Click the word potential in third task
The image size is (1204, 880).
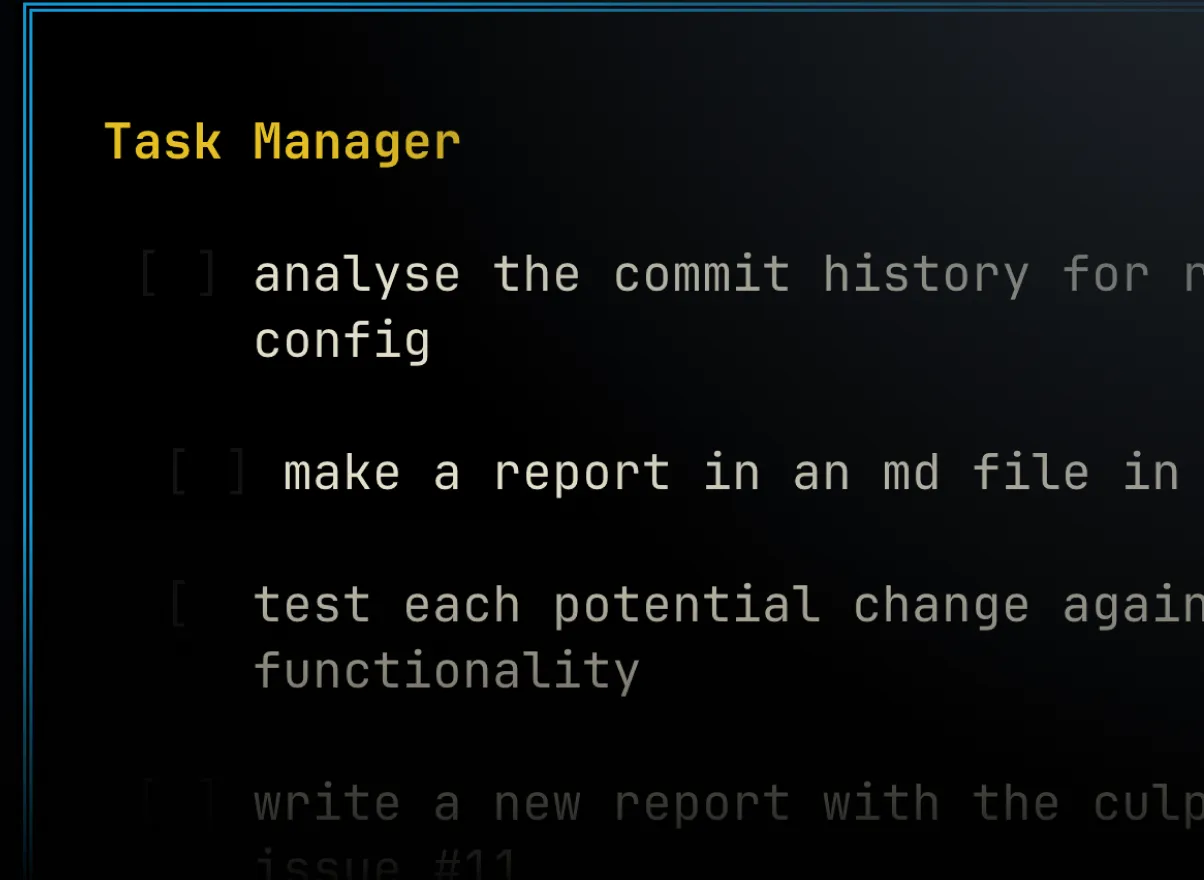click(686, 605)
